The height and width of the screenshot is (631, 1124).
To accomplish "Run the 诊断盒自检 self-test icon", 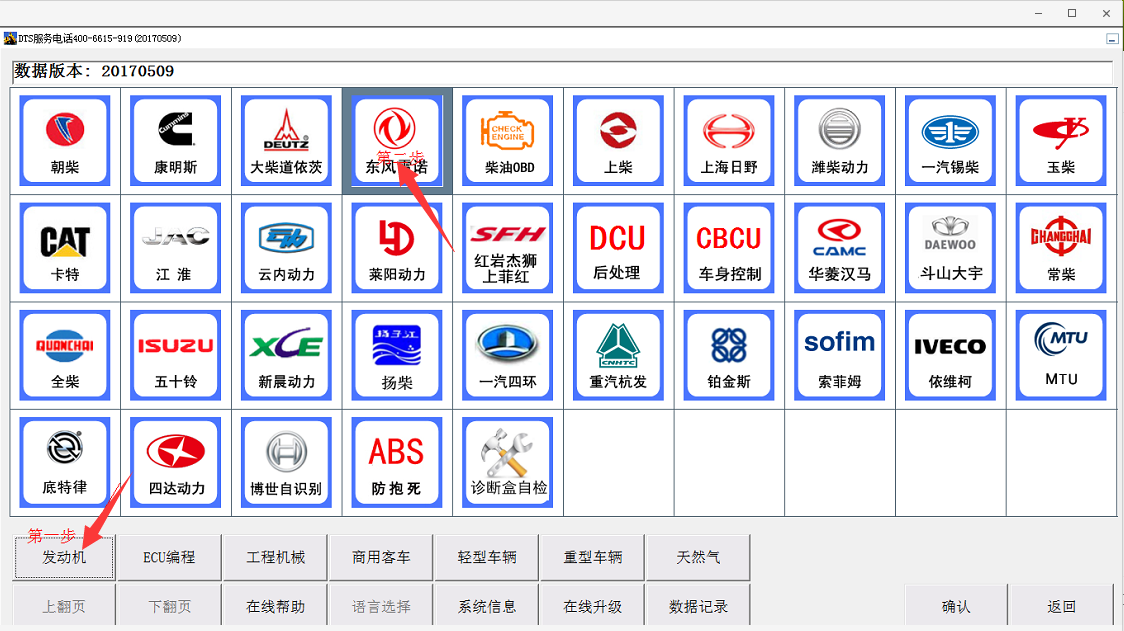I will 508,462.
